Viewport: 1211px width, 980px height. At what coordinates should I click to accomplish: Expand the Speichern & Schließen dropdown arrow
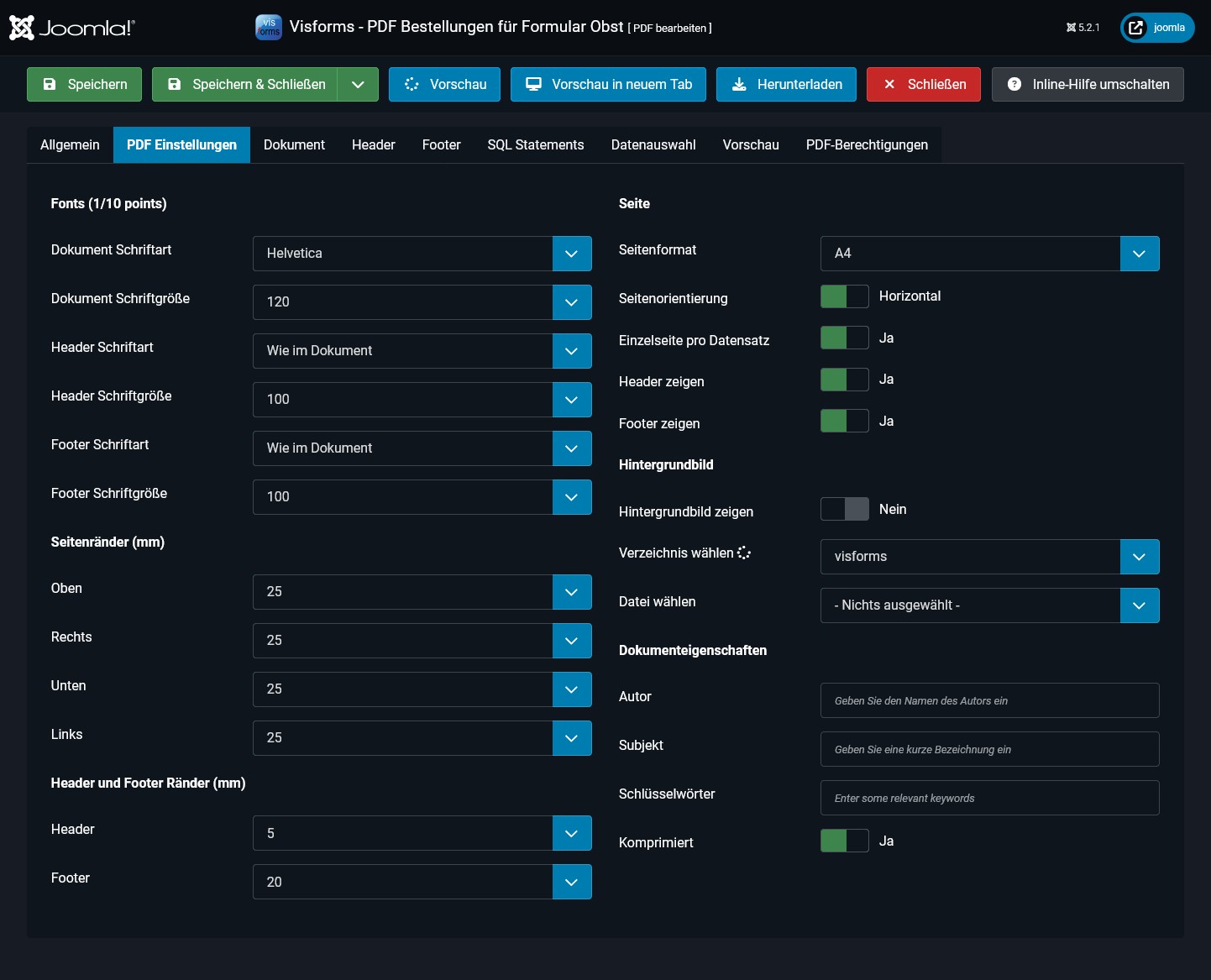pyautogui.click(x=358, y=85)
